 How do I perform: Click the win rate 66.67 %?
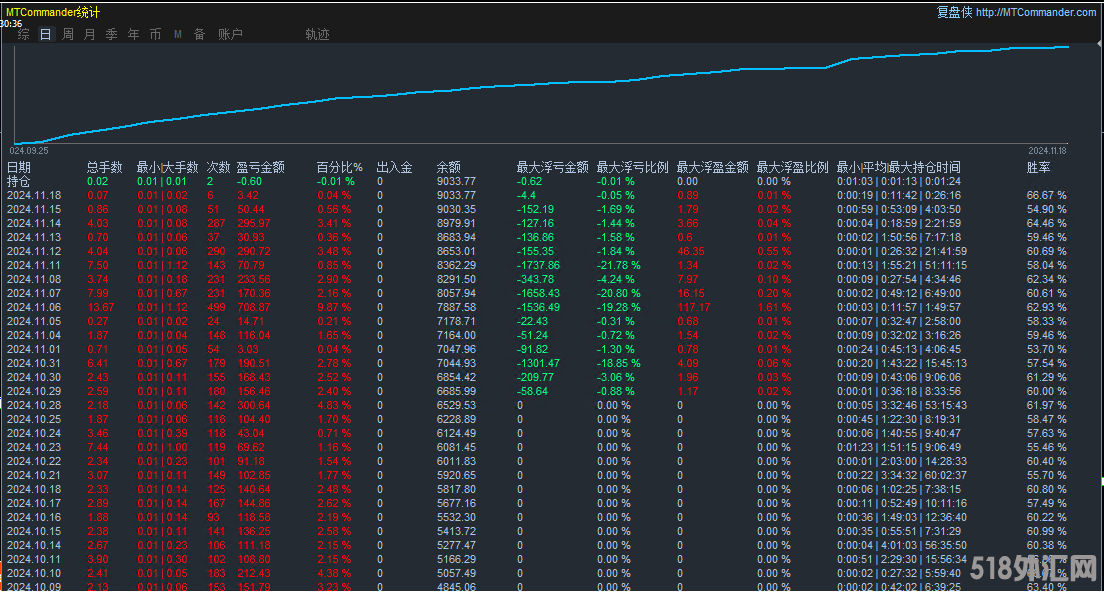click(x=1046, y=195)
